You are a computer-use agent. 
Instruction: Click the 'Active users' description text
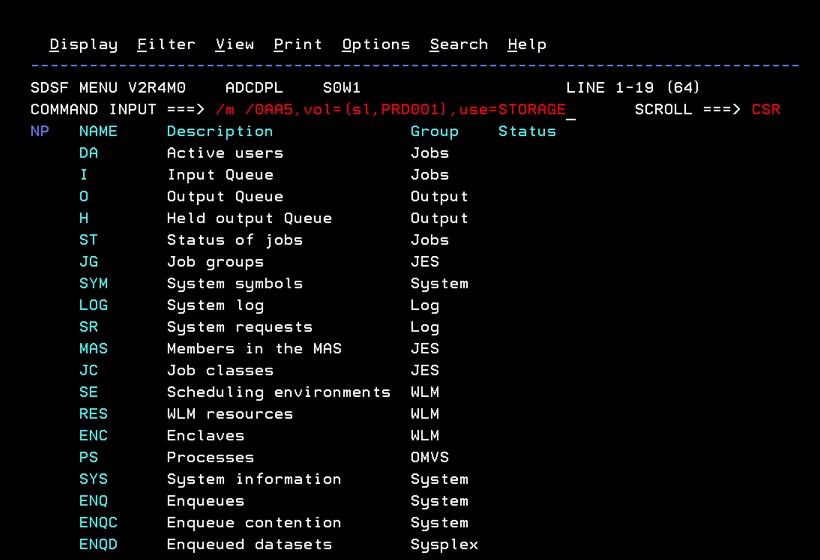coord(225,153)
